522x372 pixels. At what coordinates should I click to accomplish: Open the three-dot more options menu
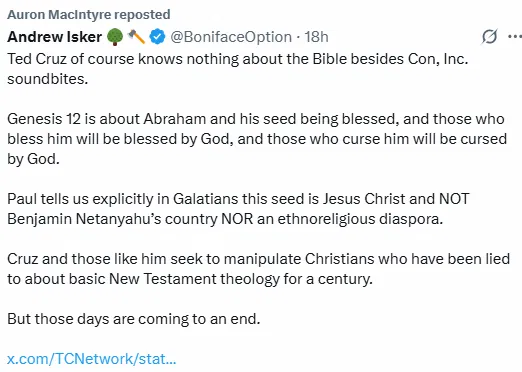(514, 36)
